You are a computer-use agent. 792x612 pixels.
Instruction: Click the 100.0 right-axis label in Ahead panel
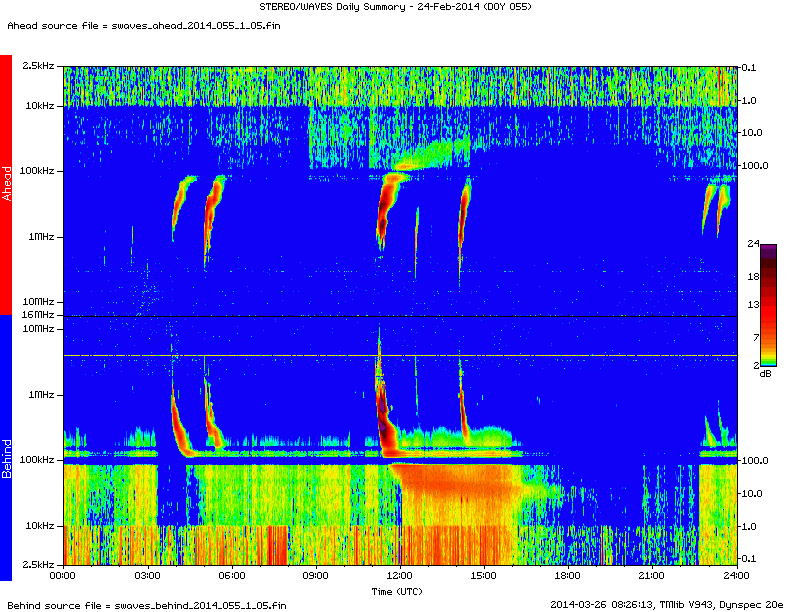pyautogui.click(x=755, y=166)
